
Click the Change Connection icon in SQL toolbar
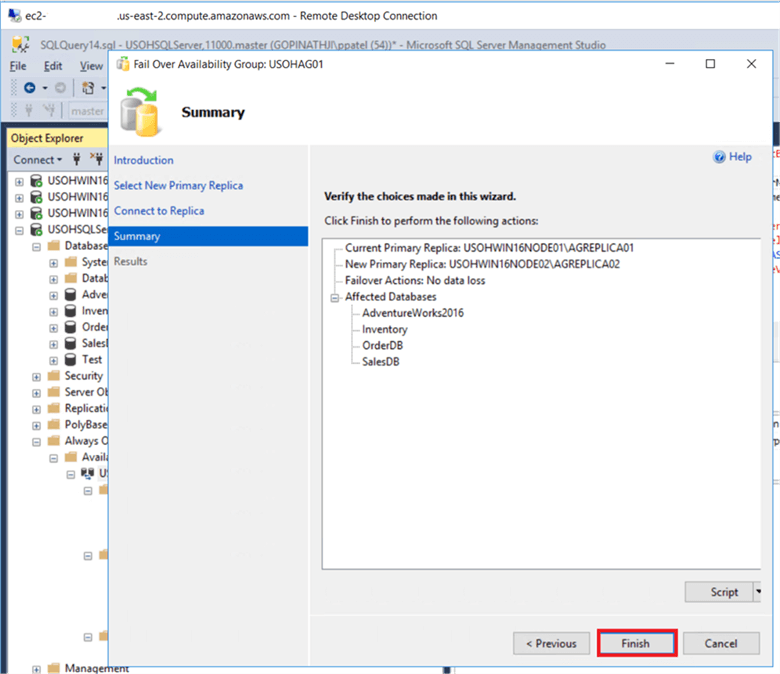coord(49,110)
